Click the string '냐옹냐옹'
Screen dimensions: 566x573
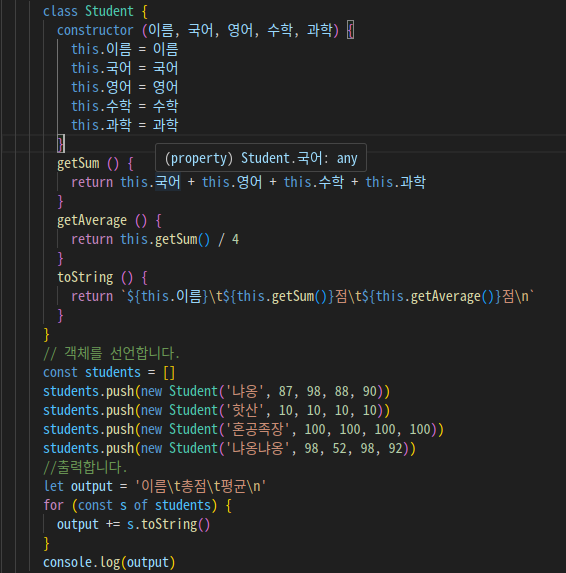[x=258, y=448]
